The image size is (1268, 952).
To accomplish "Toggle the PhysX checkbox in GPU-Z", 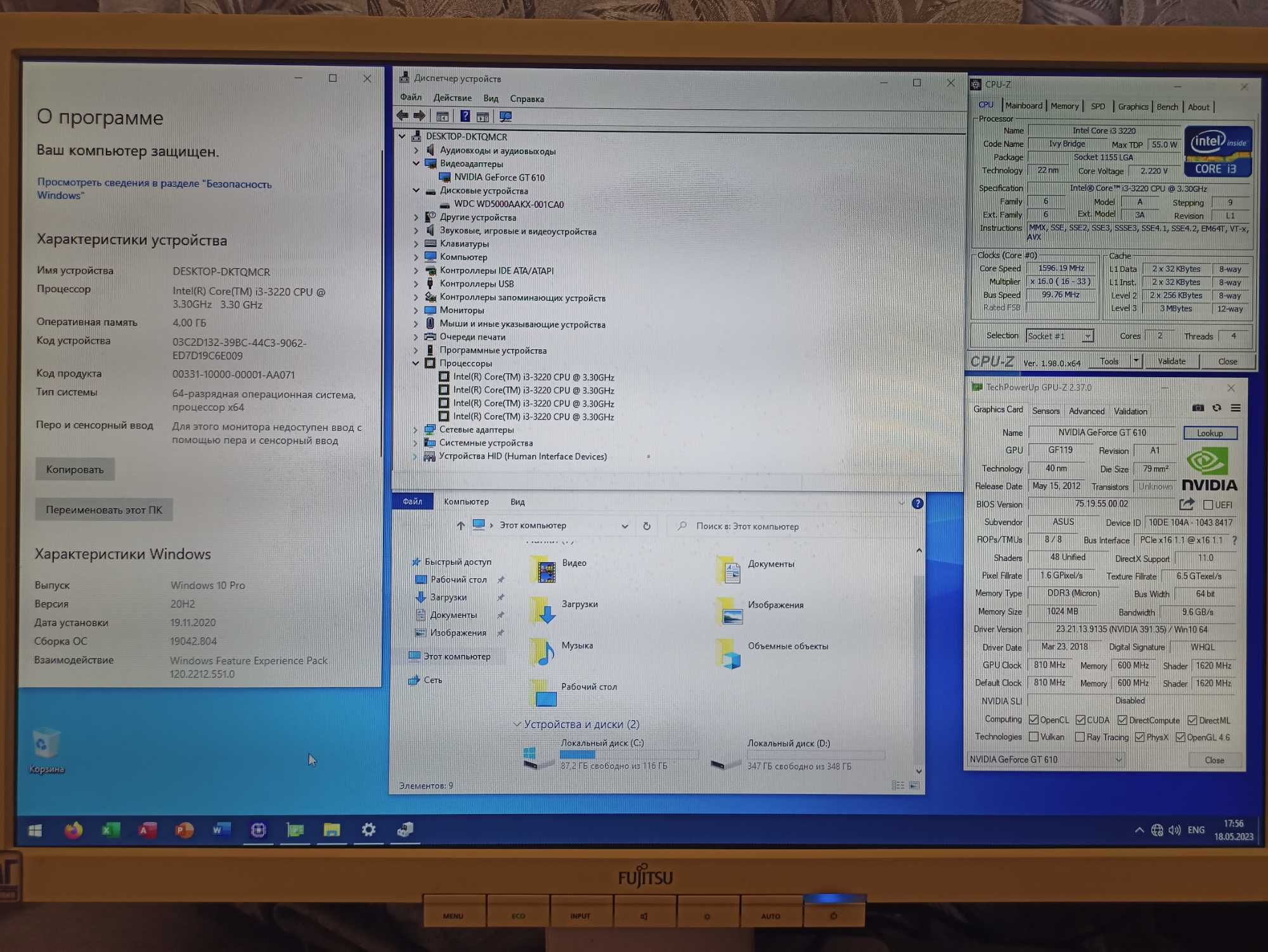I will pos(1139,737).
